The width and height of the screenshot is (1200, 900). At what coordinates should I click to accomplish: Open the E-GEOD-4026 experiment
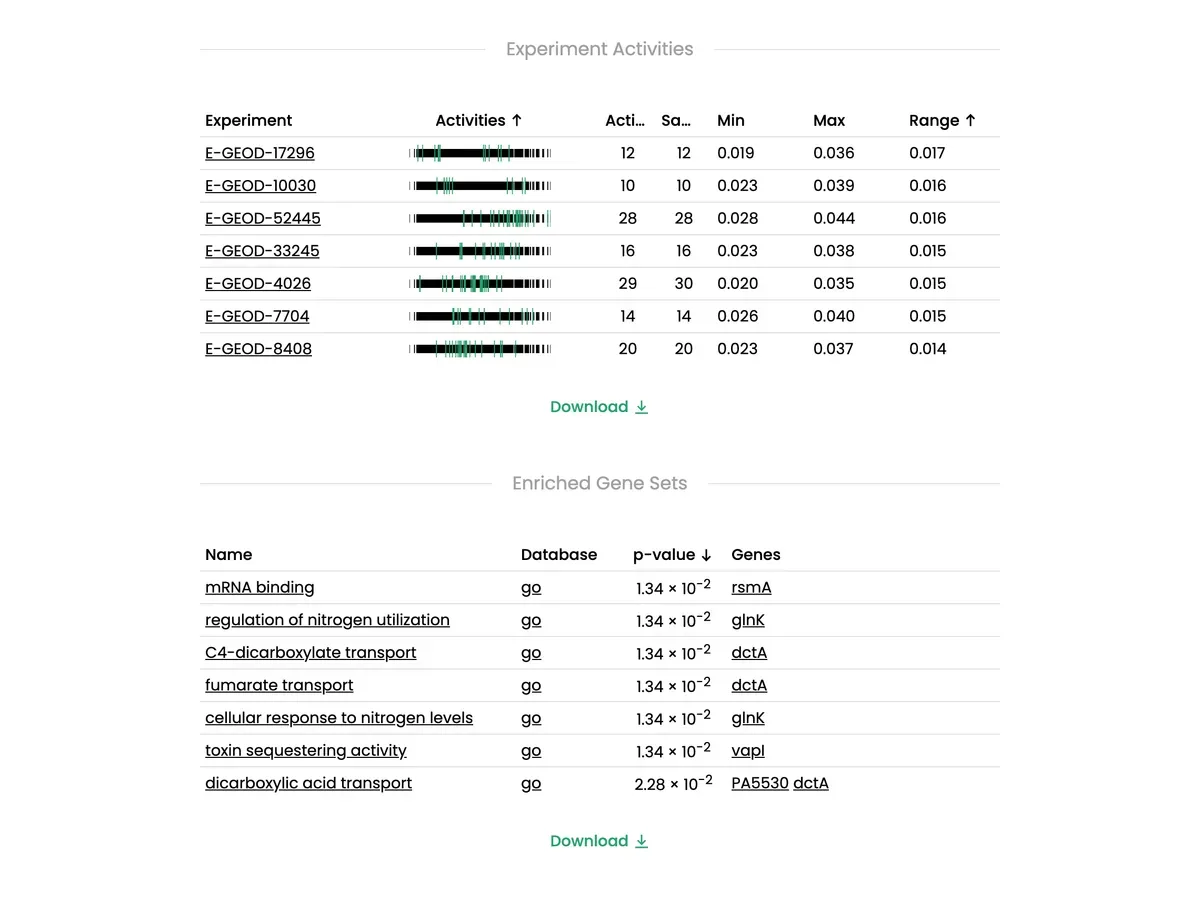click(258, 283)
